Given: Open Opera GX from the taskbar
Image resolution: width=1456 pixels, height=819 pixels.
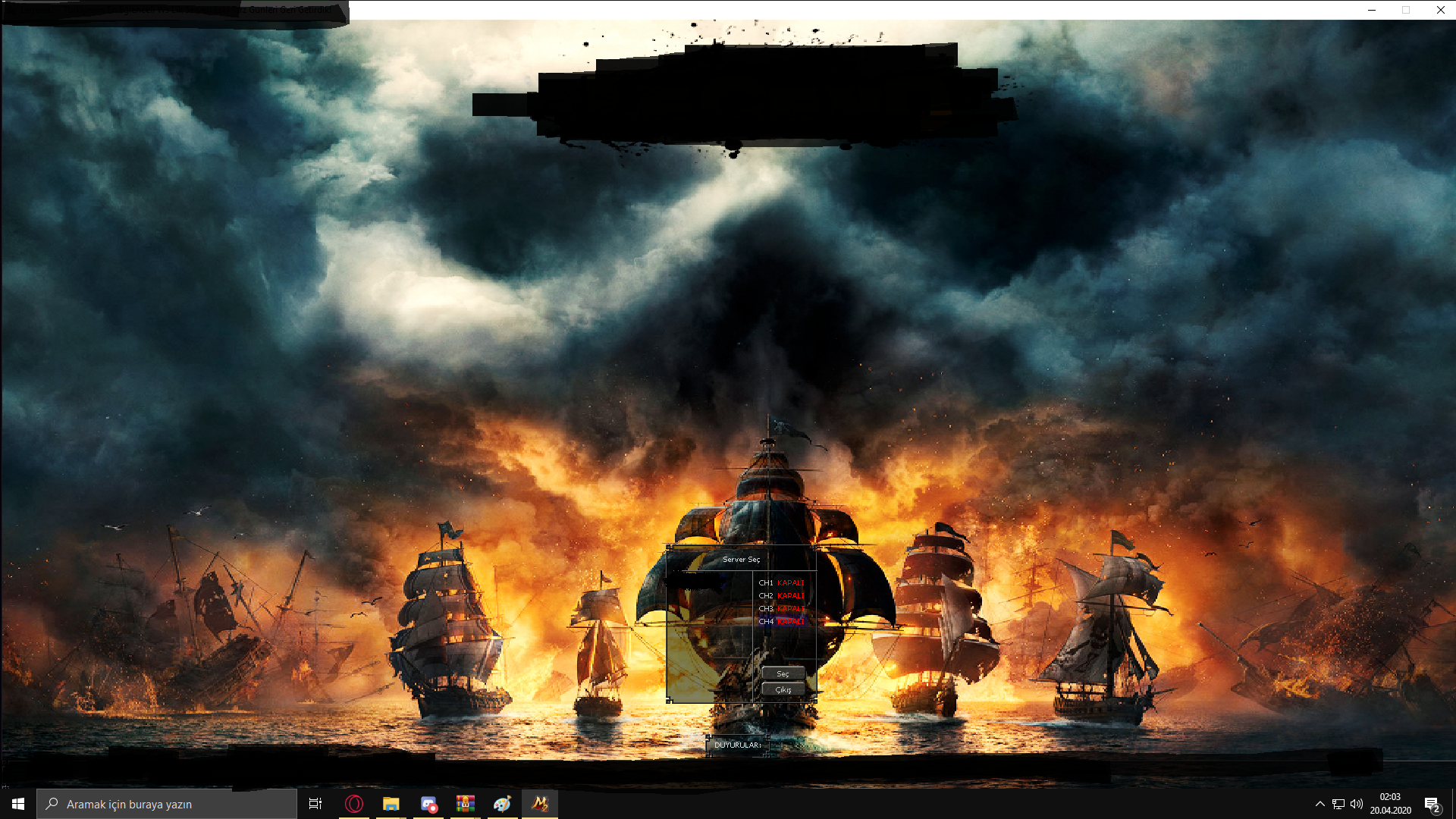Looking at the screenshot, I should (x=354, y=804).
